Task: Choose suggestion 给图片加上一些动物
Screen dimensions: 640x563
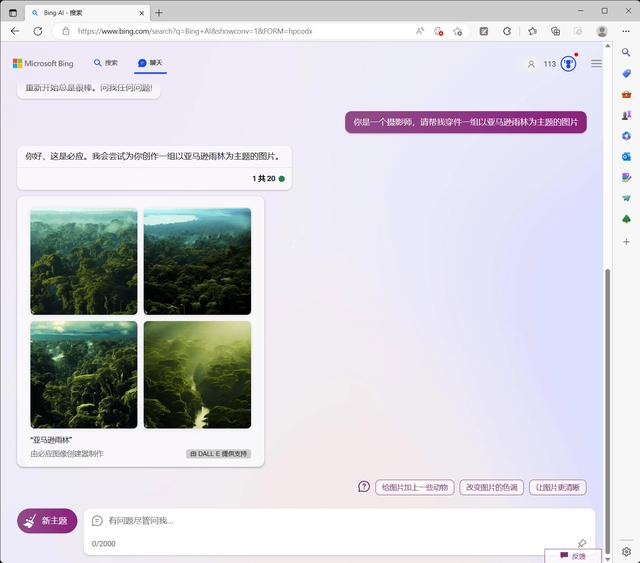Action: click(415, 487)
